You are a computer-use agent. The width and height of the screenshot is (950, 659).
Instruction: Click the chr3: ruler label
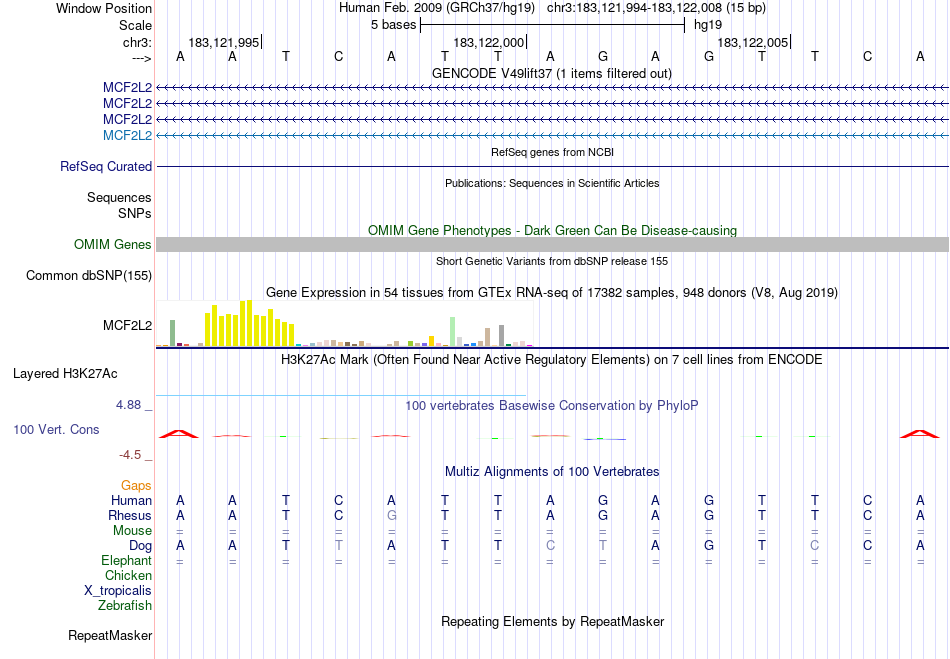[137, 42]
